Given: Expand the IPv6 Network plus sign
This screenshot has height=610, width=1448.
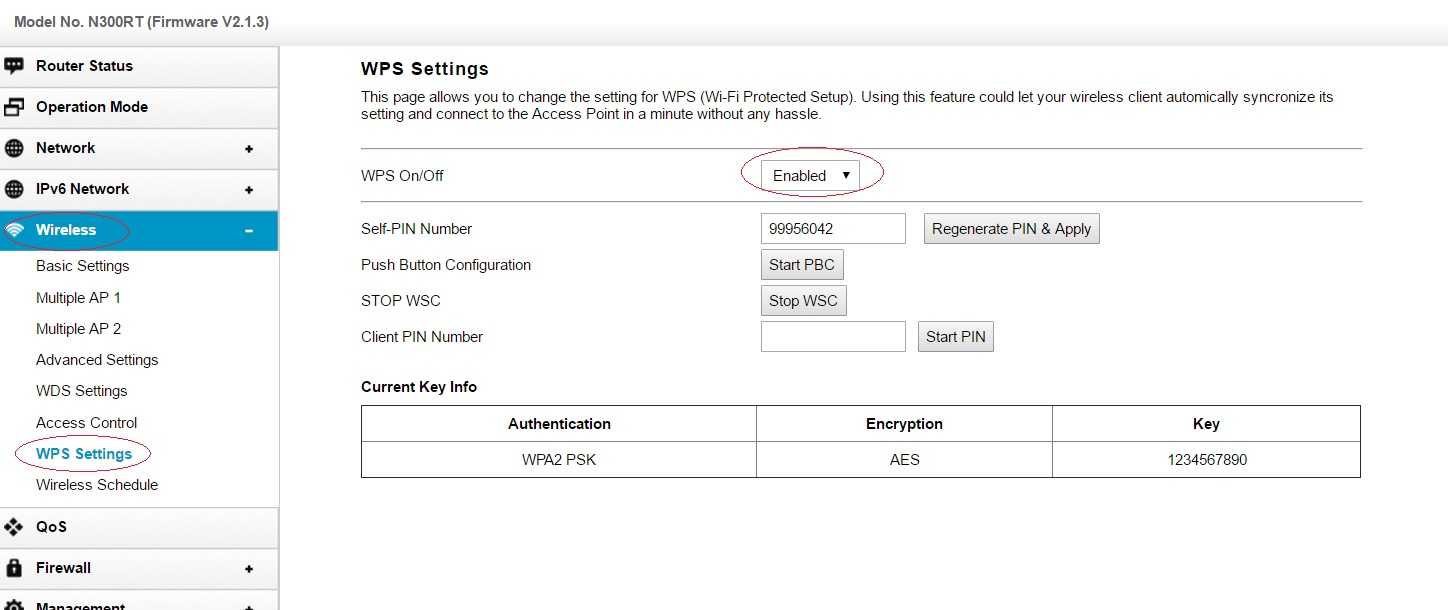Looking at the screenshot, I should (x=249, y=190).
